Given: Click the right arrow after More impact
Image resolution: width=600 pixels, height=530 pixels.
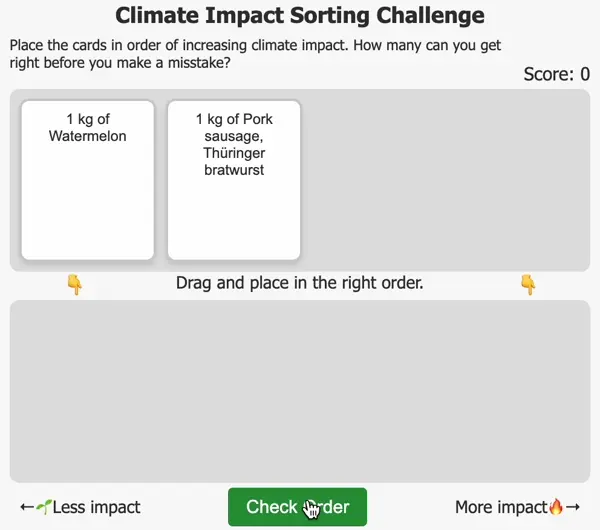Looking at the screenshot, I should (573, 507).
